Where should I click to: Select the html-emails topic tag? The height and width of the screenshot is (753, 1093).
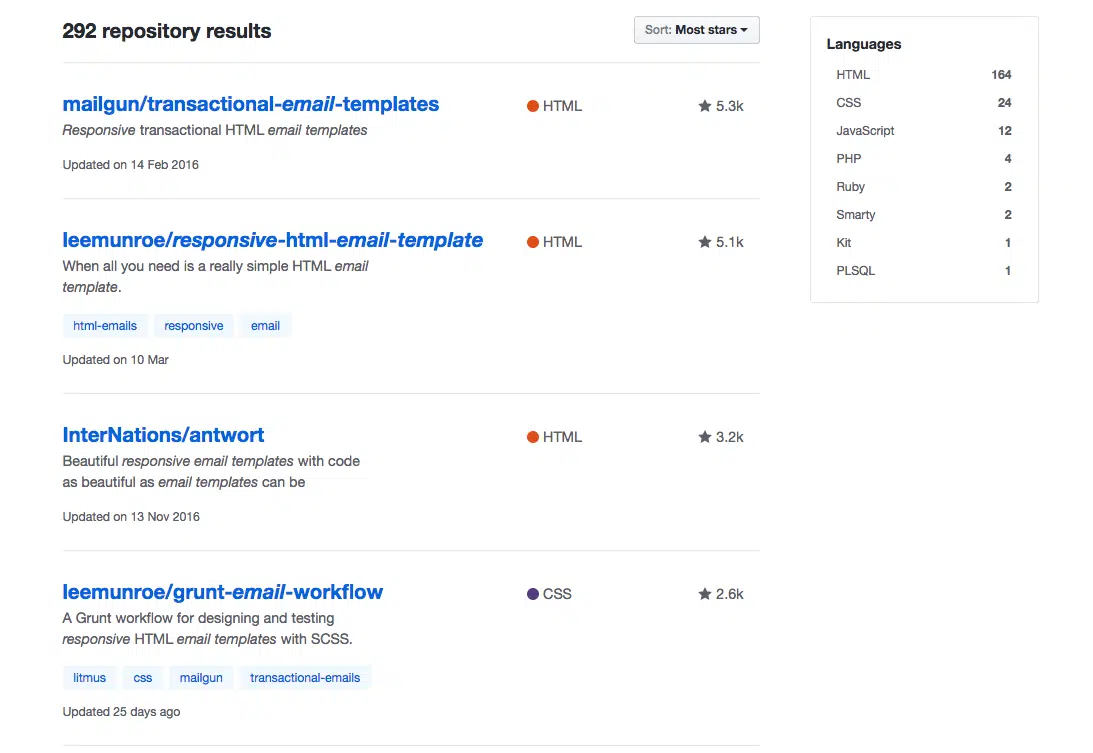[105, 326]
